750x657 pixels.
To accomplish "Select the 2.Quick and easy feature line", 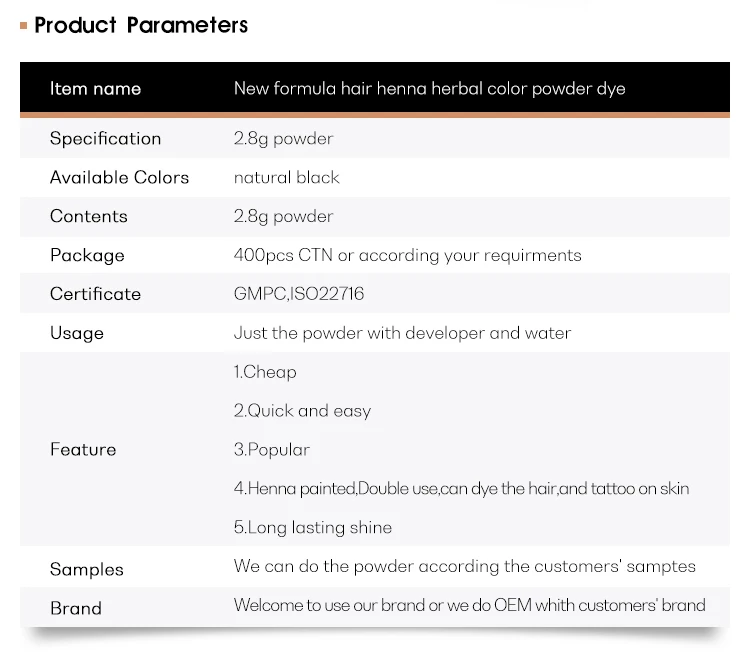I will 302,411.
